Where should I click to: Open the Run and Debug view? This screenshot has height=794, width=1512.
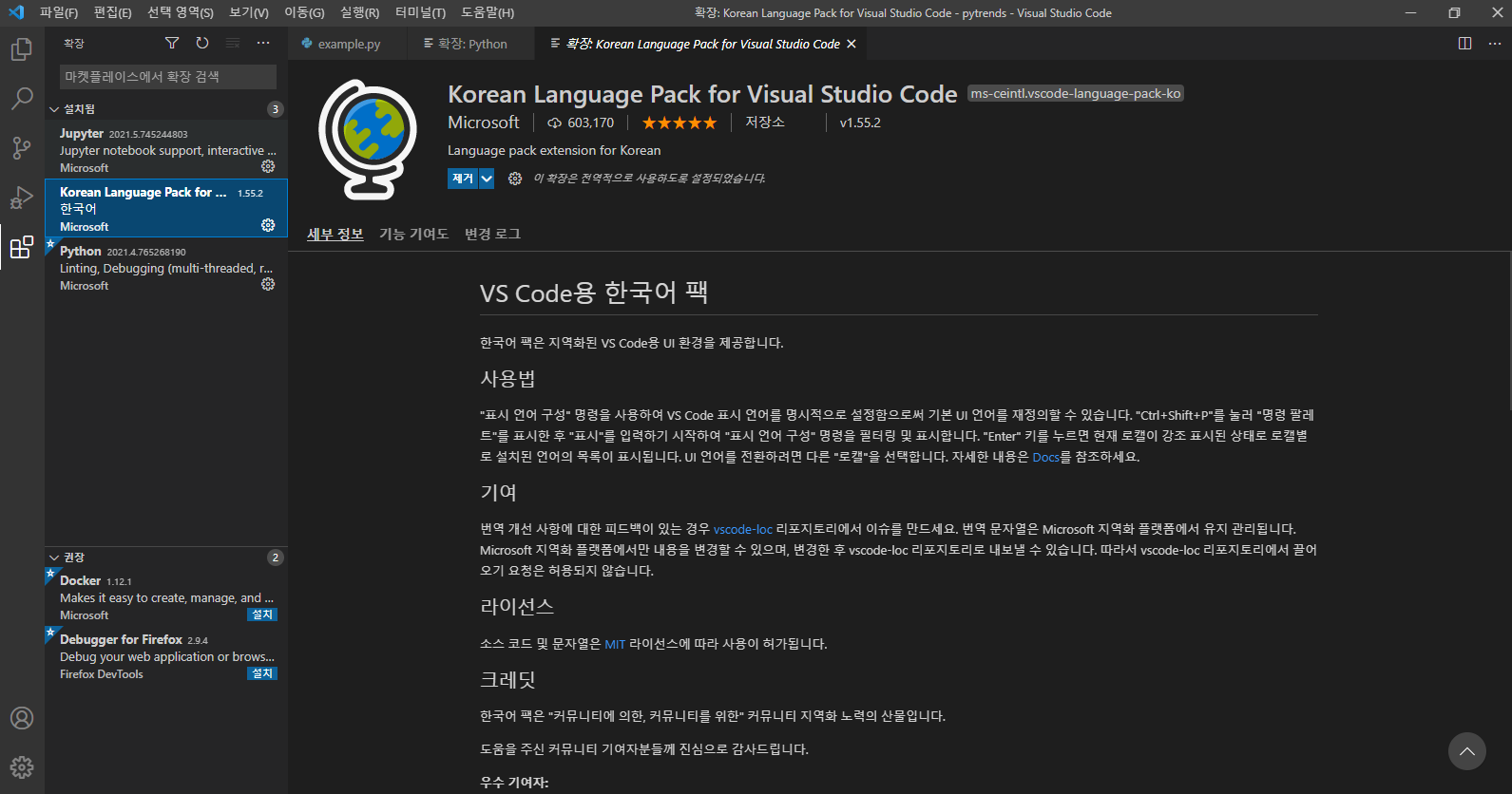tap(22, 198)
